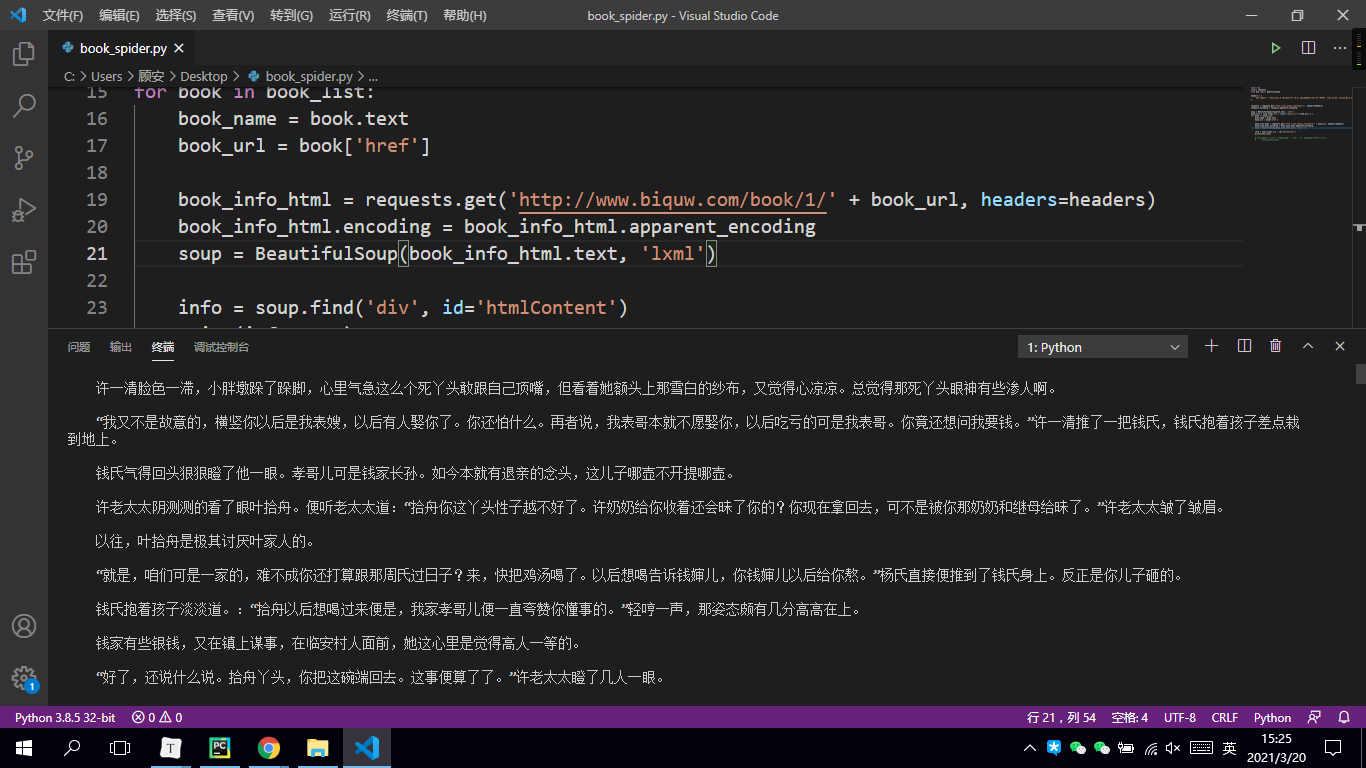Image resolution: width=1366 pixels, height=768 pixels.
Task: Toggle the 英 input method indicator
Action: [1229, 748]
